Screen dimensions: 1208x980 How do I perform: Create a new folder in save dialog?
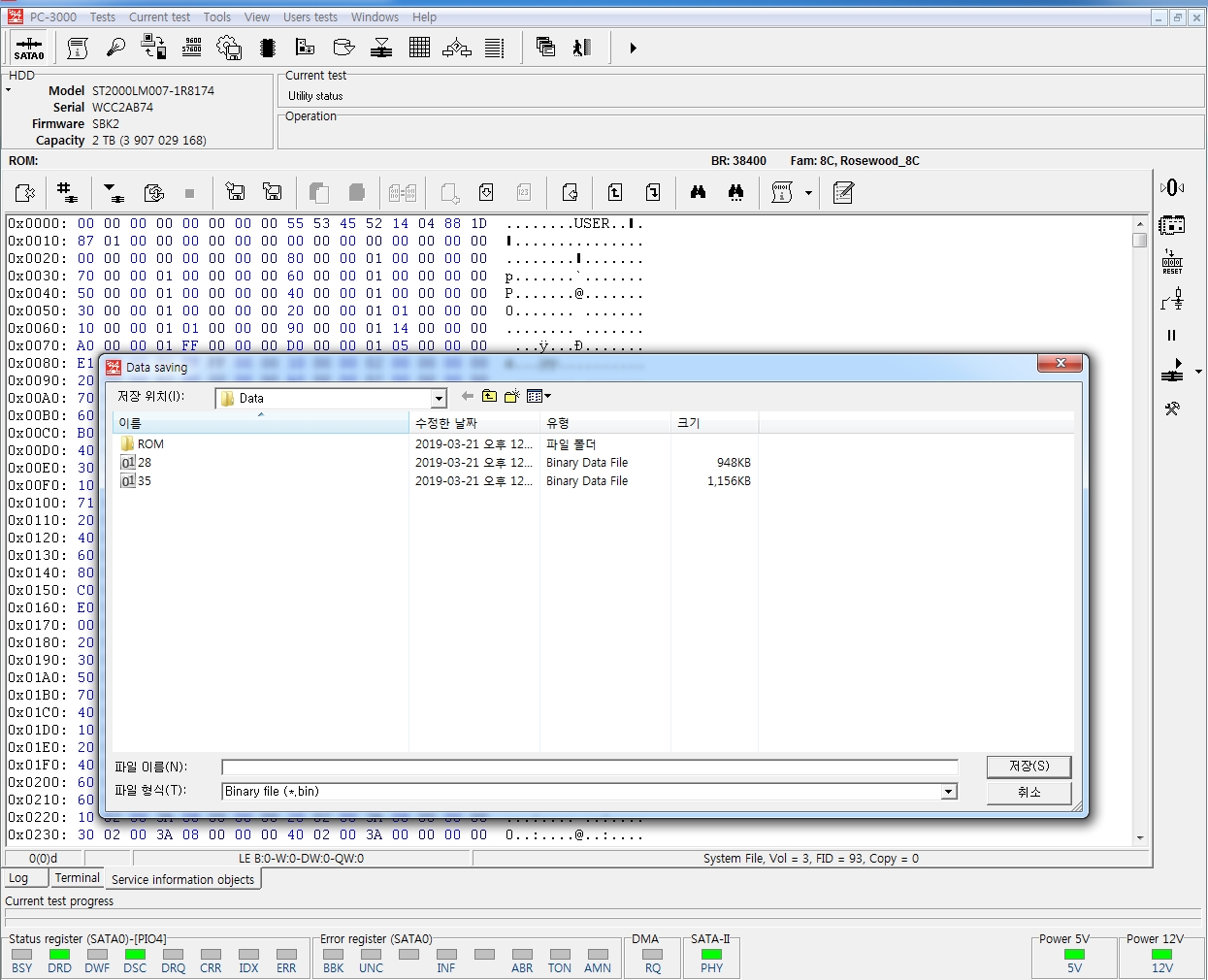point(511,396)
